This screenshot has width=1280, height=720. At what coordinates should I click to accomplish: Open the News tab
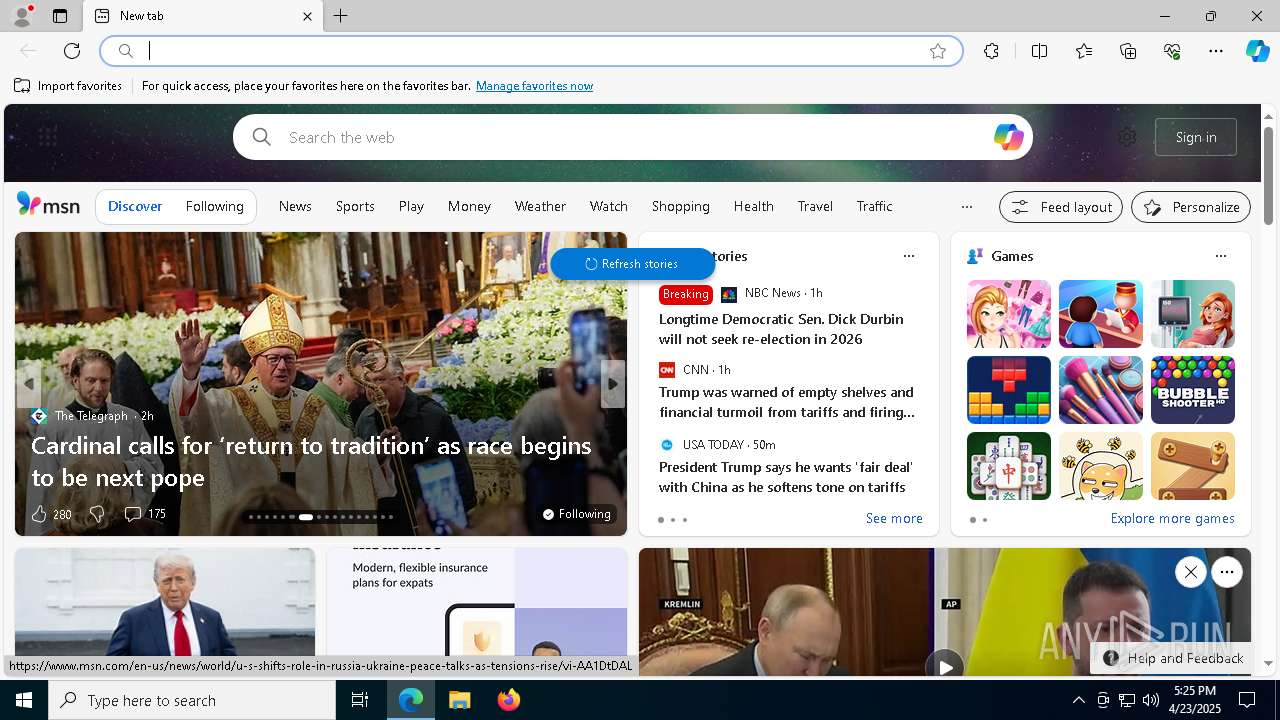click(x=295, y=206)
